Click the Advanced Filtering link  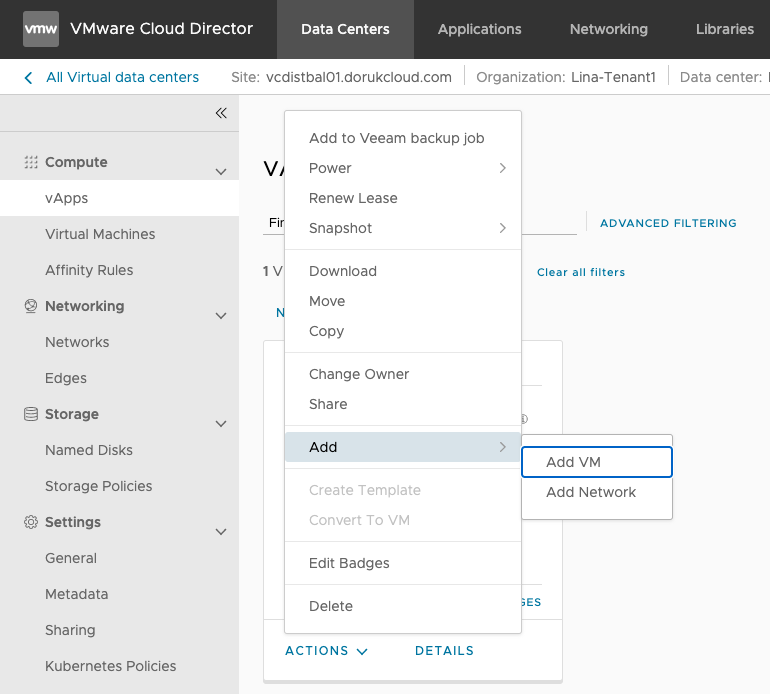(x=668, y=223)
